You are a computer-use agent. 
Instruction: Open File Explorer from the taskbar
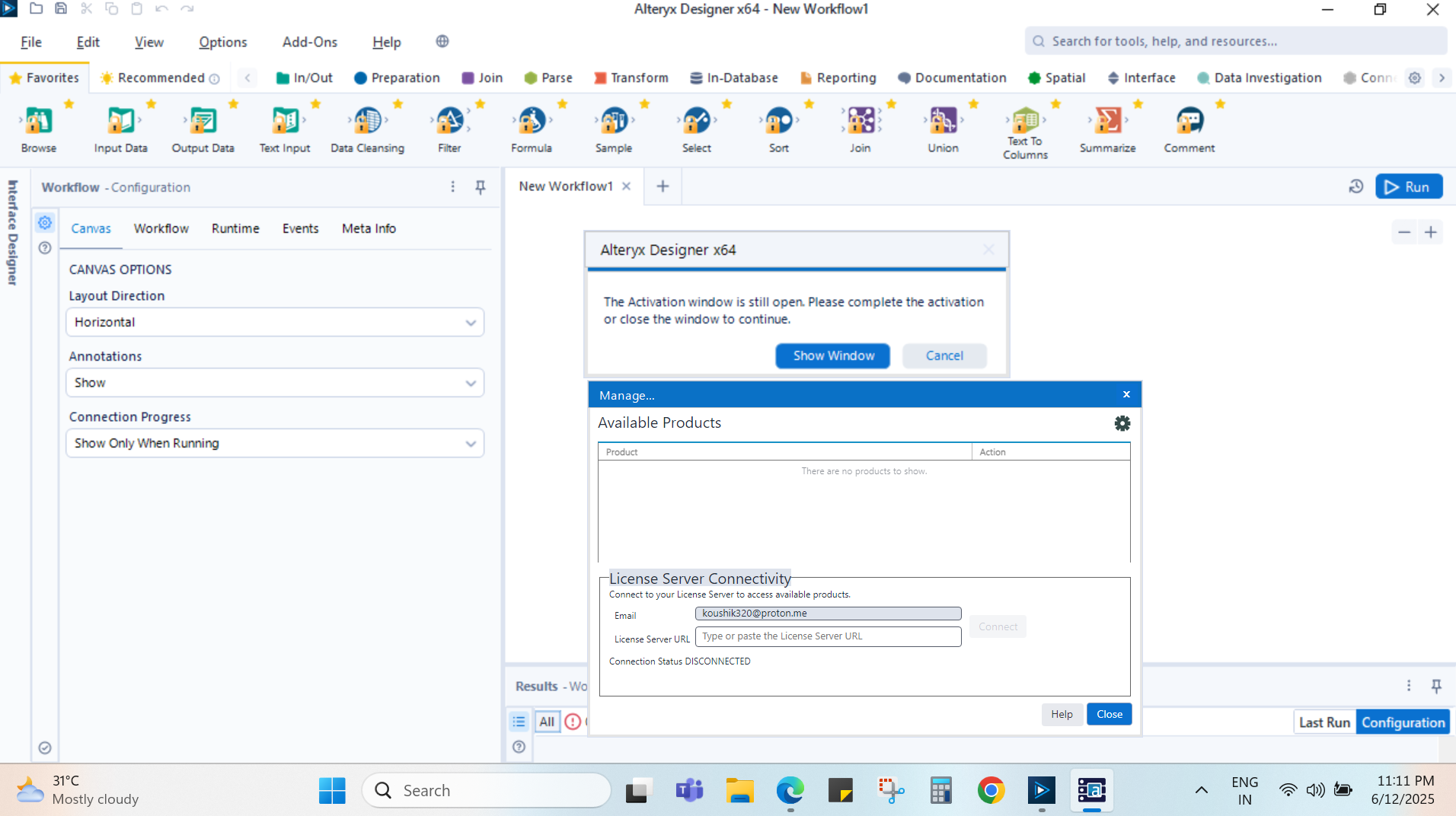pyautogui.click(x=739, y=791)
